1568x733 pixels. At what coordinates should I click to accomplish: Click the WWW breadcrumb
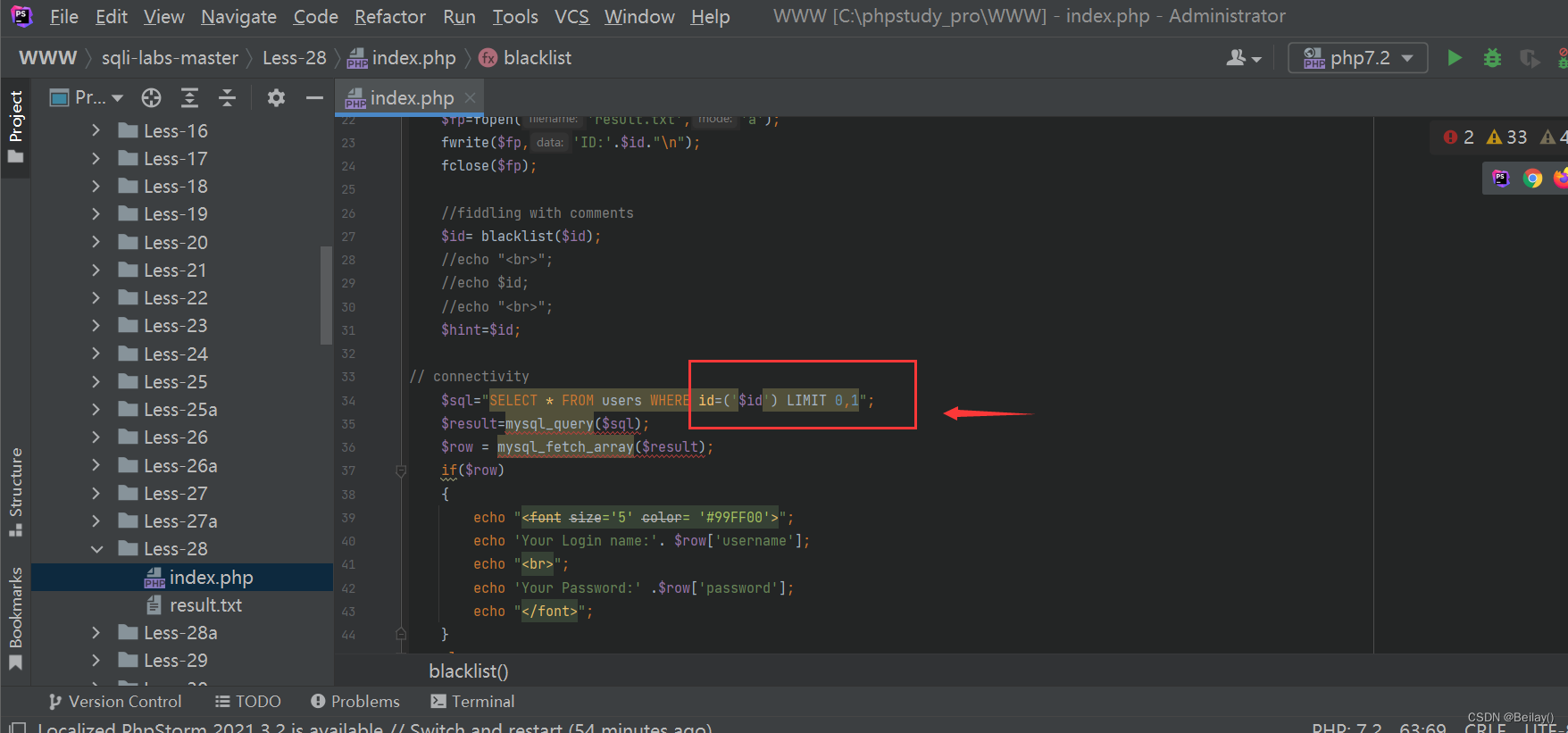click(47, 58)
